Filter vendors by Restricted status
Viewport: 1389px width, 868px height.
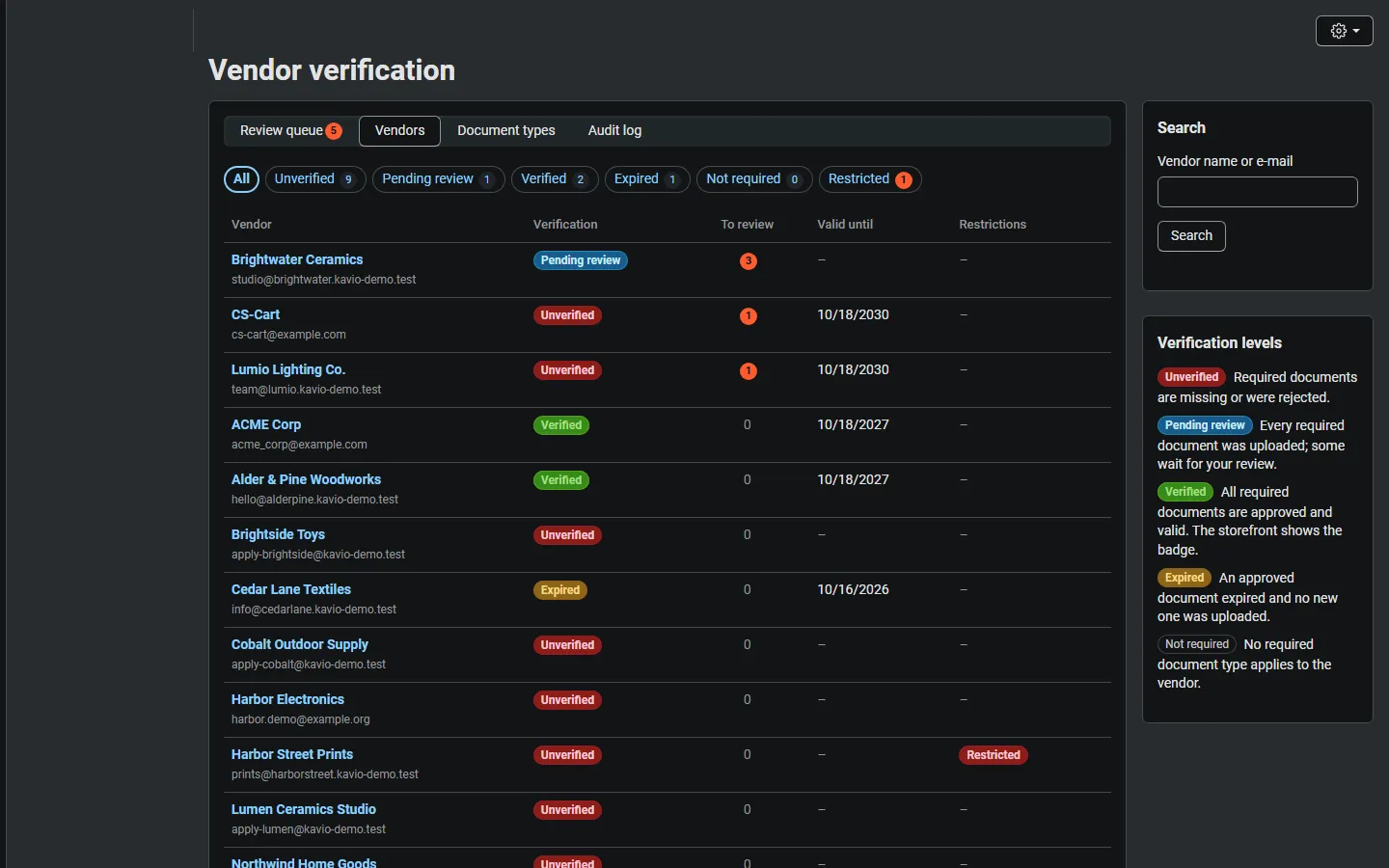[x=869, y=179]
